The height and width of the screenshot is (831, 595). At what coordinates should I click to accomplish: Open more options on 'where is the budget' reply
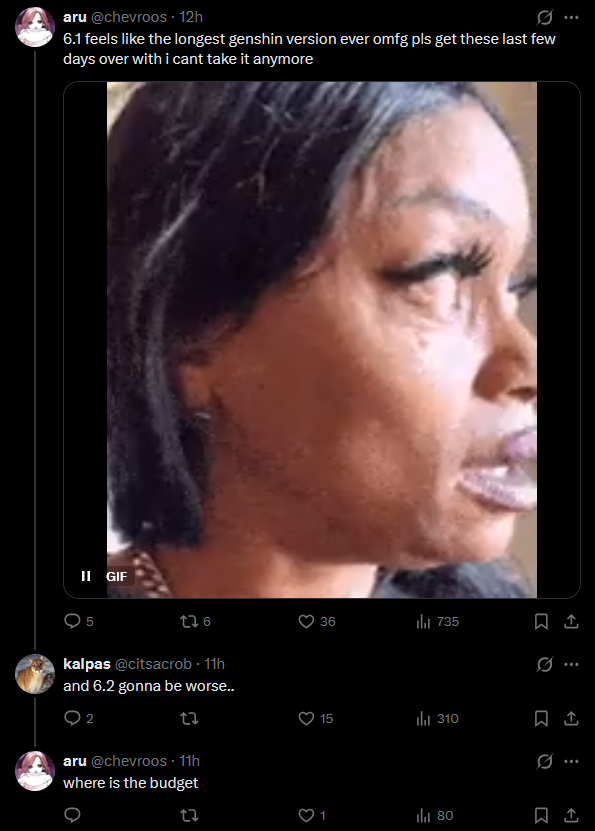coord(571,761)
